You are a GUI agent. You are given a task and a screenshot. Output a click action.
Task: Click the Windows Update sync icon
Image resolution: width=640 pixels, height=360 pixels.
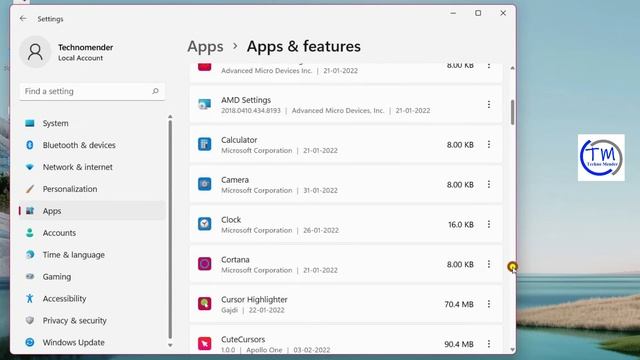tap(30, 342)
